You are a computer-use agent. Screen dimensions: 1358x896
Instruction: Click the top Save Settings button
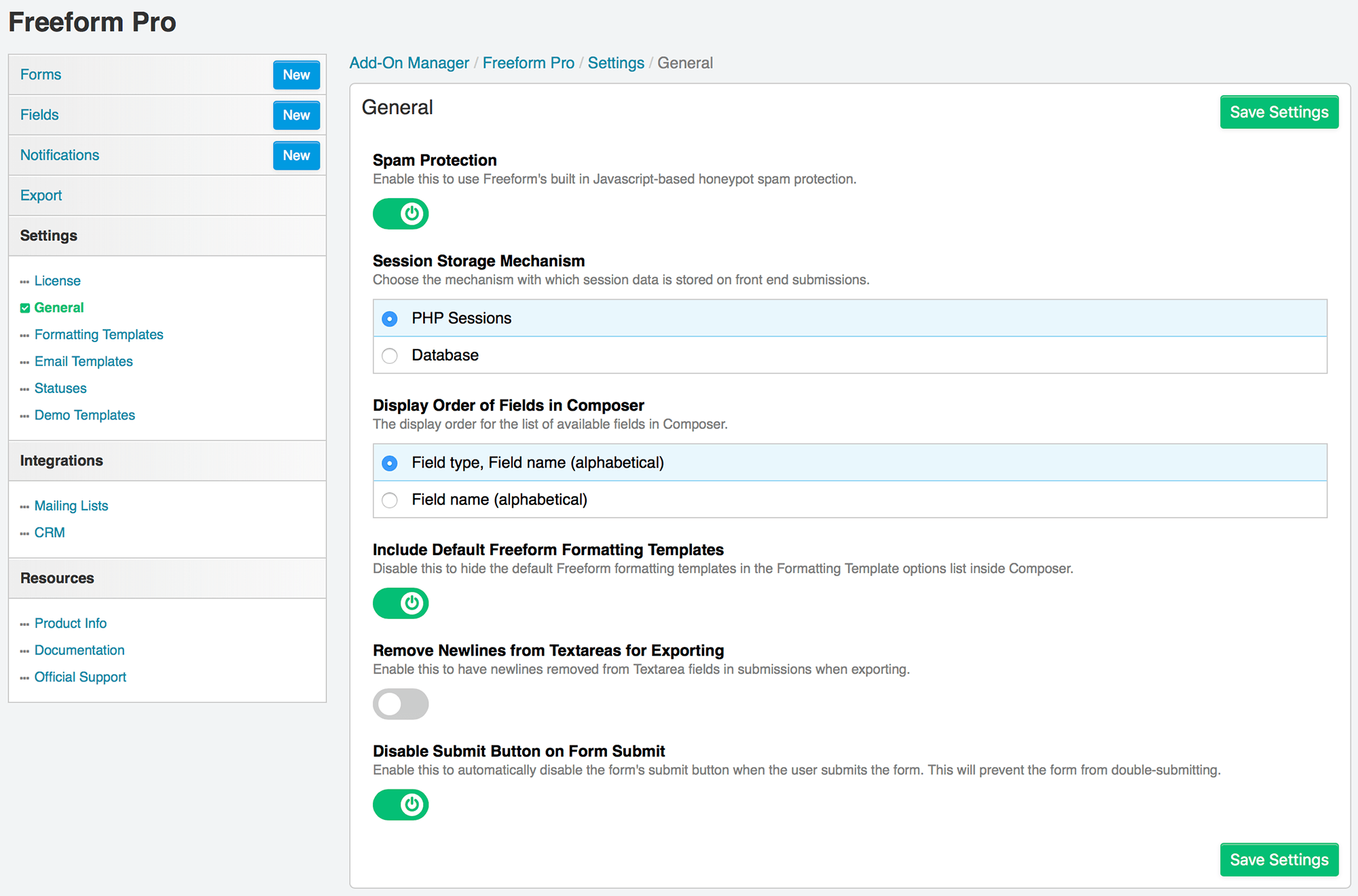(x=1279, y=111)
